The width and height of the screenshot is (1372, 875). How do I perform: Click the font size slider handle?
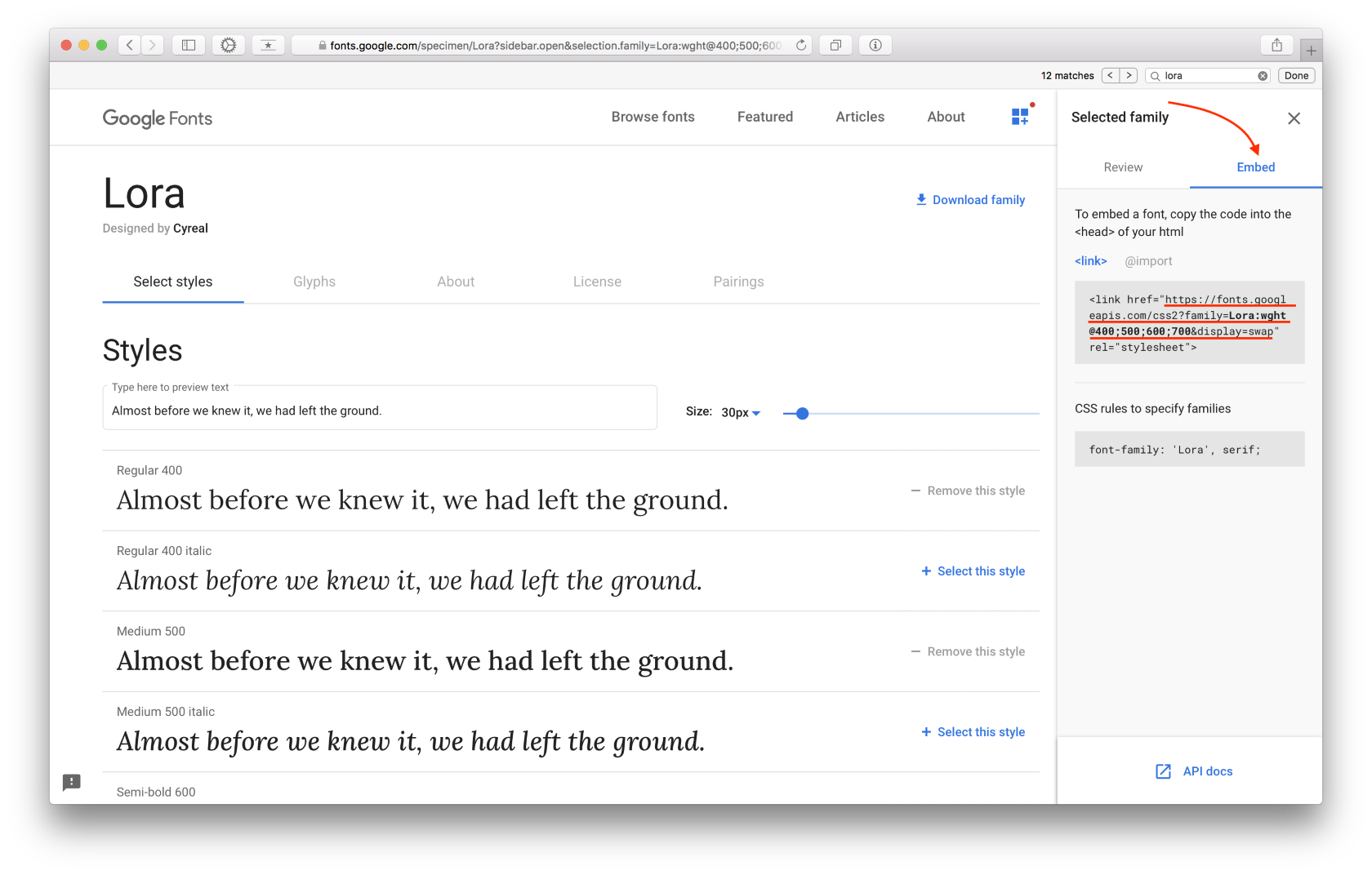click(802, 414)
